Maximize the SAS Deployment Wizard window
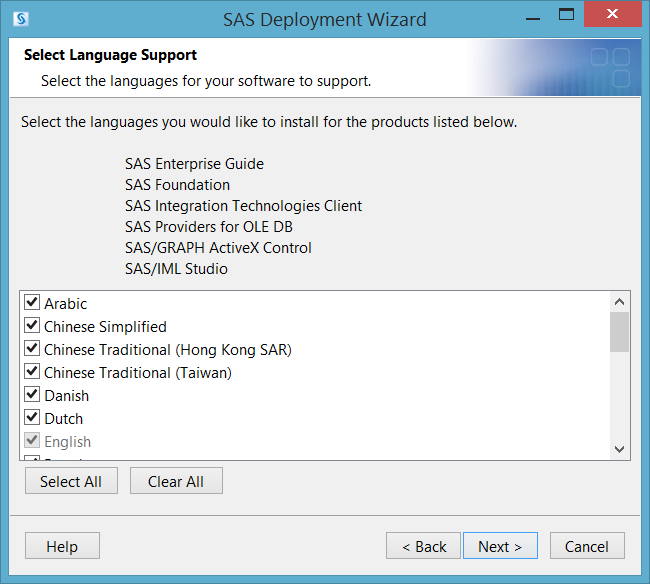Screen dimensions: 650x584 [566, 15]
